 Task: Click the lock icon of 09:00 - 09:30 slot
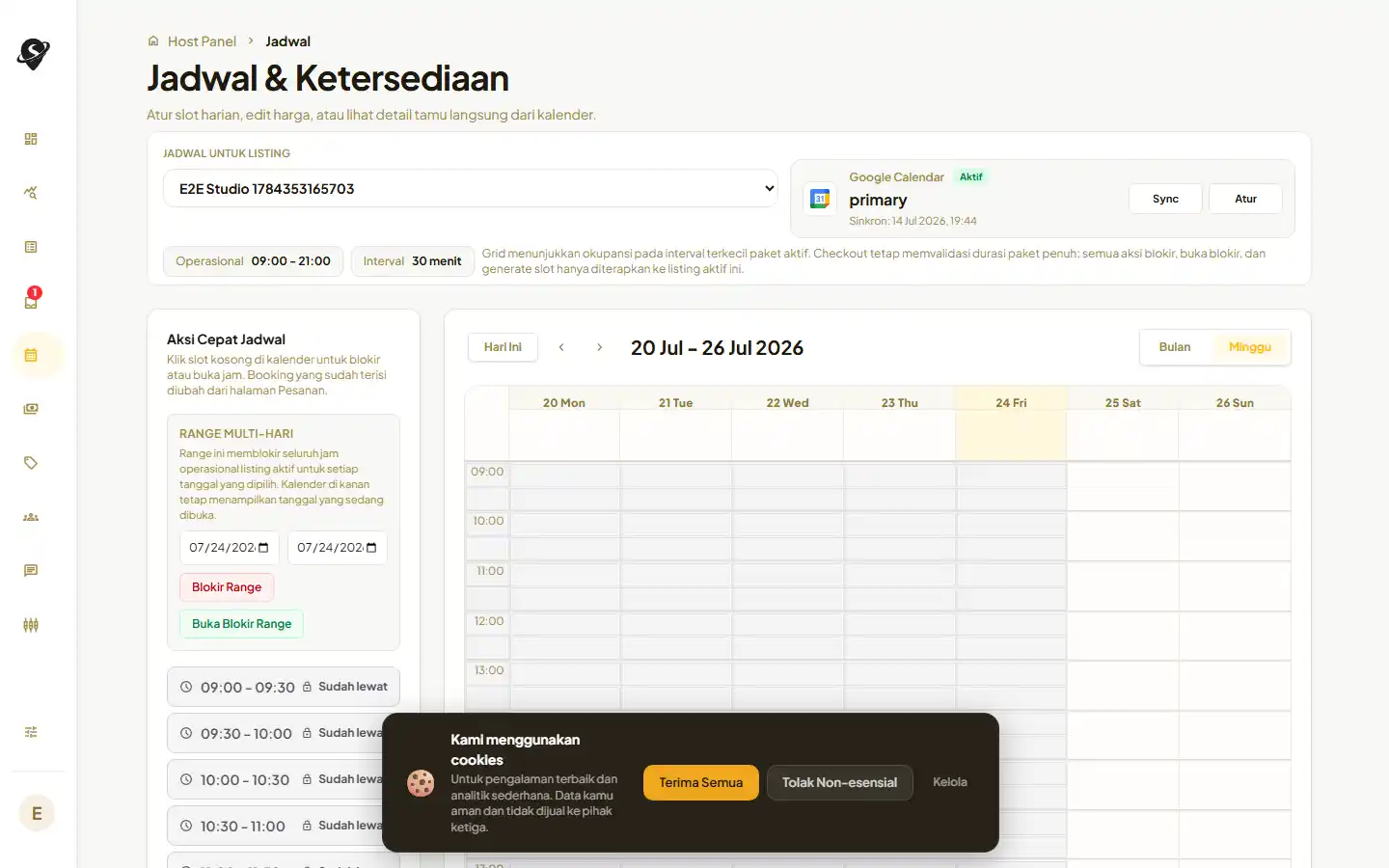pyautogui.click(x=307, y=687)
